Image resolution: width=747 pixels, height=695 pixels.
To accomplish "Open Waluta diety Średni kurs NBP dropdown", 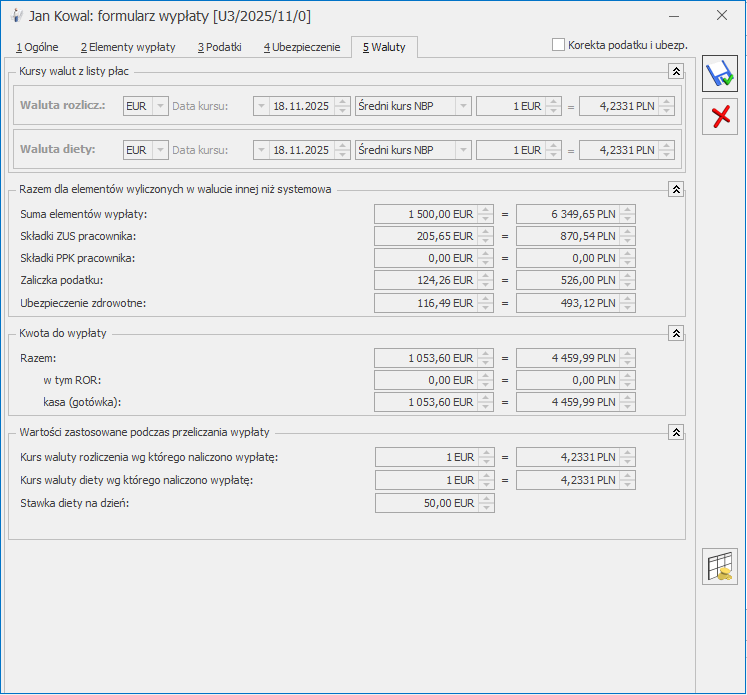I will pyautogui.click(x=463, y=150).
